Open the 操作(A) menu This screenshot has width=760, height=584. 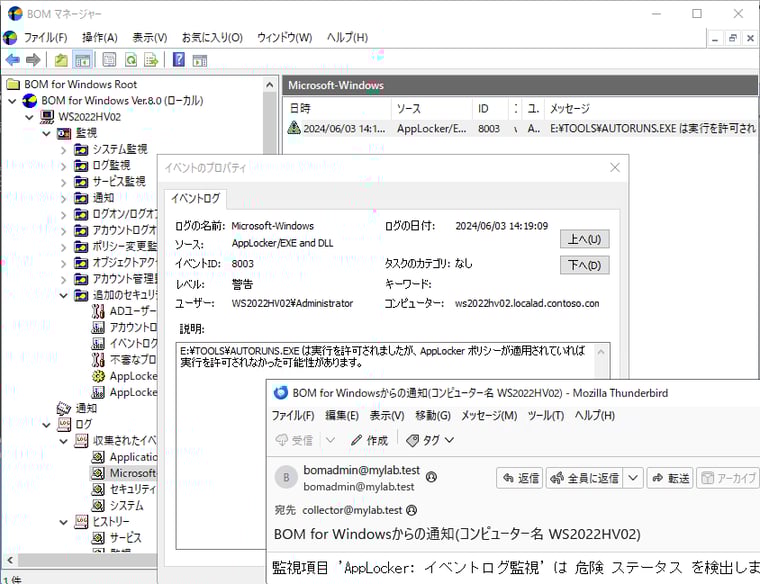100,37
